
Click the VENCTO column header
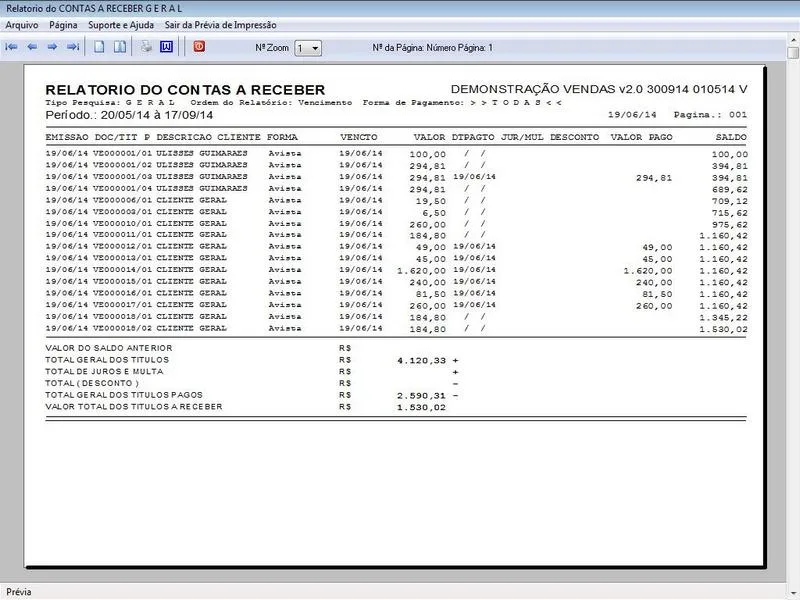(x=357, y=136)
